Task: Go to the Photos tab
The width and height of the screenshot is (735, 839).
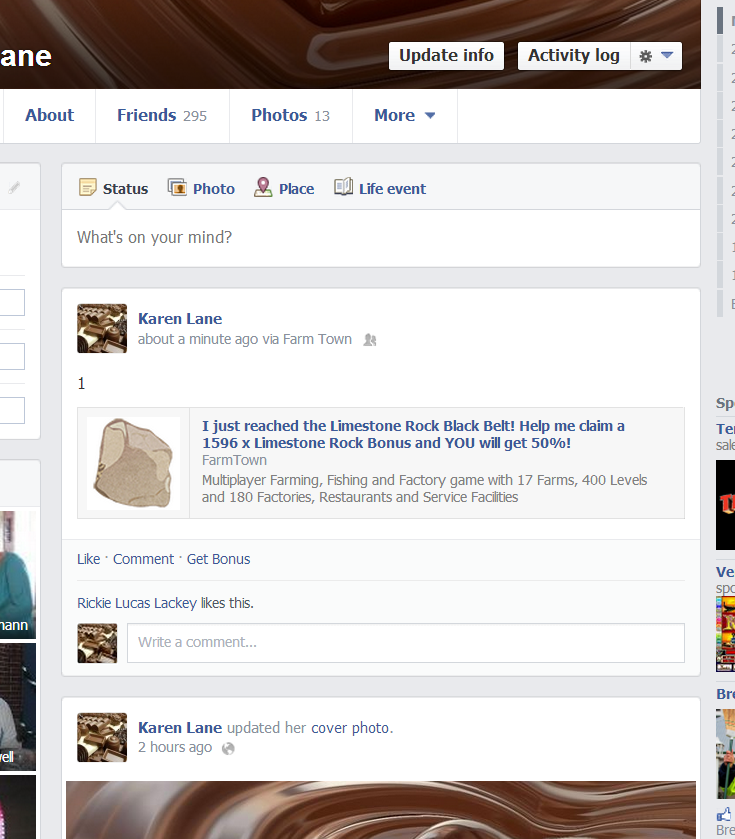Action: click(x=289, y=116)
